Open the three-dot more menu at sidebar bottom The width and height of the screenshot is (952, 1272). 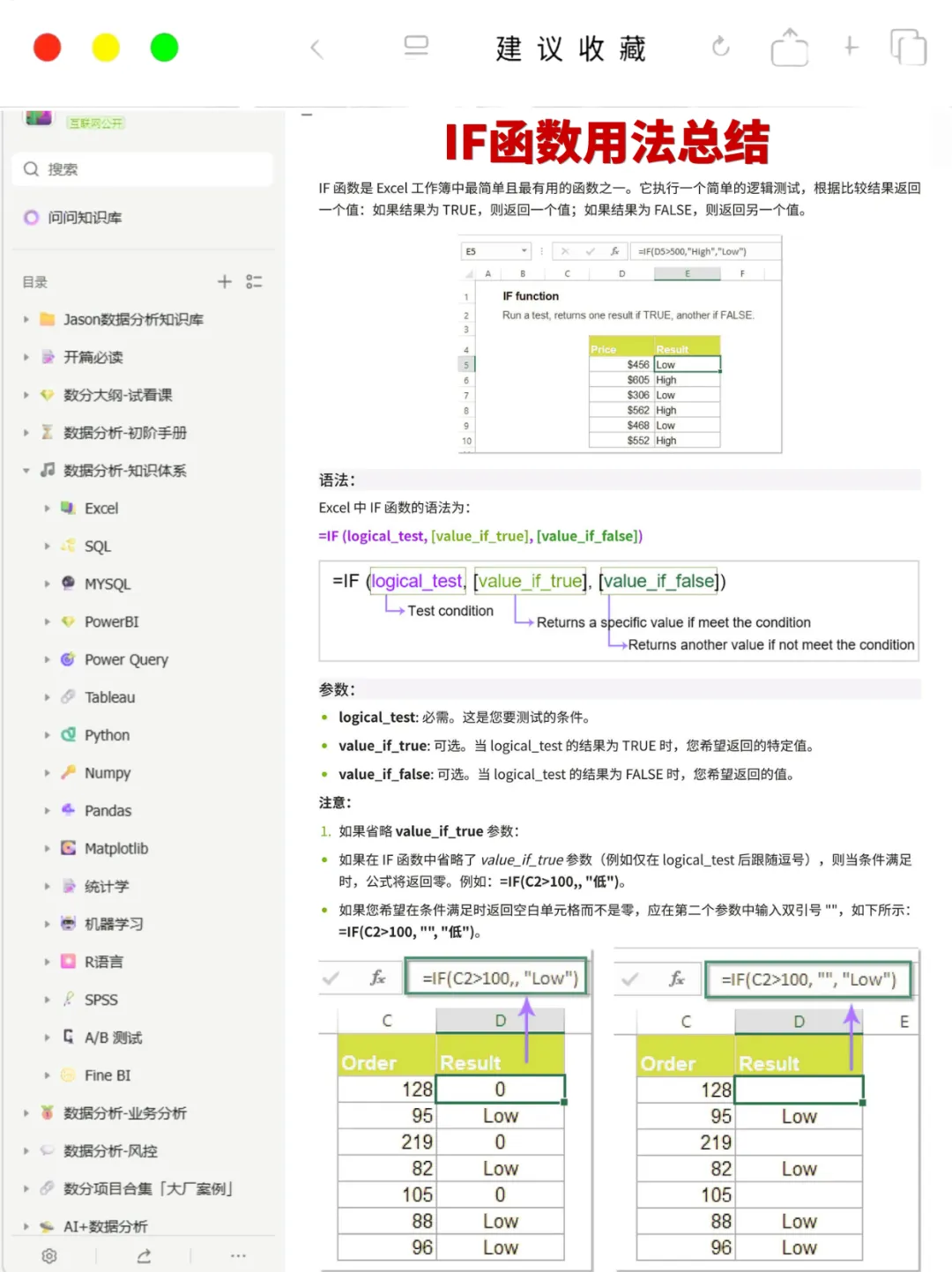(x=238, y=1256)
